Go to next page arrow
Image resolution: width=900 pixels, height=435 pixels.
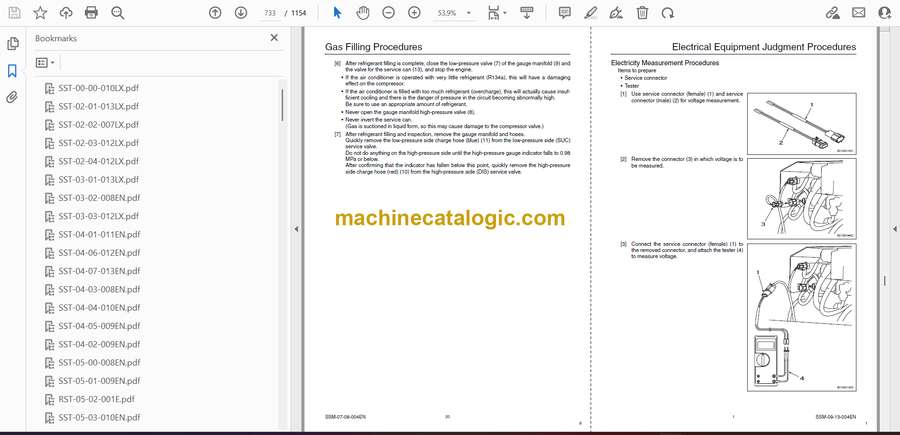point(240,13)
